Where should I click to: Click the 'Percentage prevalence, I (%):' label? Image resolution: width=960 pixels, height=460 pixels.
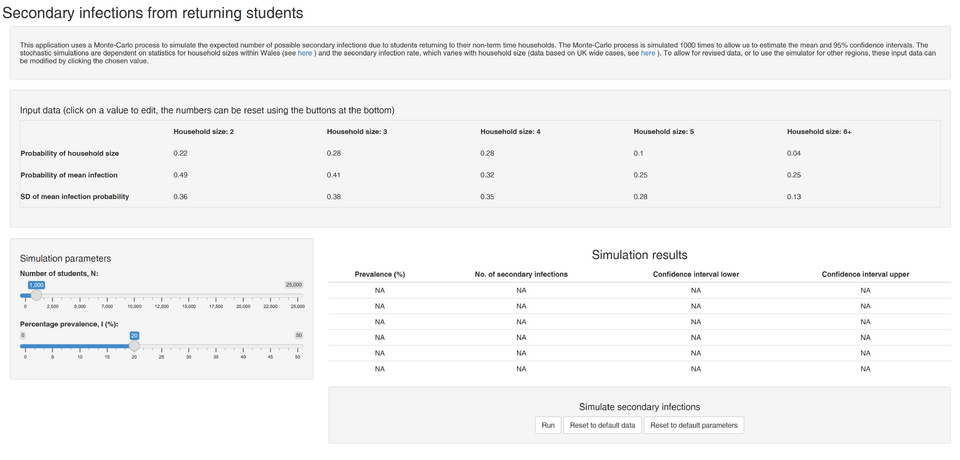[x=69, y=323]
